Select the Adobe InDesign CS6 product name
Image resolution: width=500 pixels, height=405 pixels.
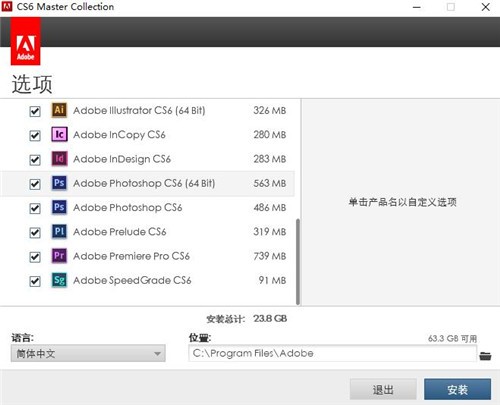pos(122,159)
